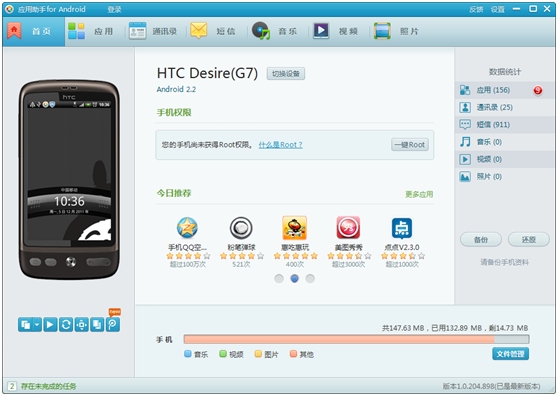Screen dimensions: 558x396
Task: Click the 切换设备 switch device button
Action: pos(286,74)
